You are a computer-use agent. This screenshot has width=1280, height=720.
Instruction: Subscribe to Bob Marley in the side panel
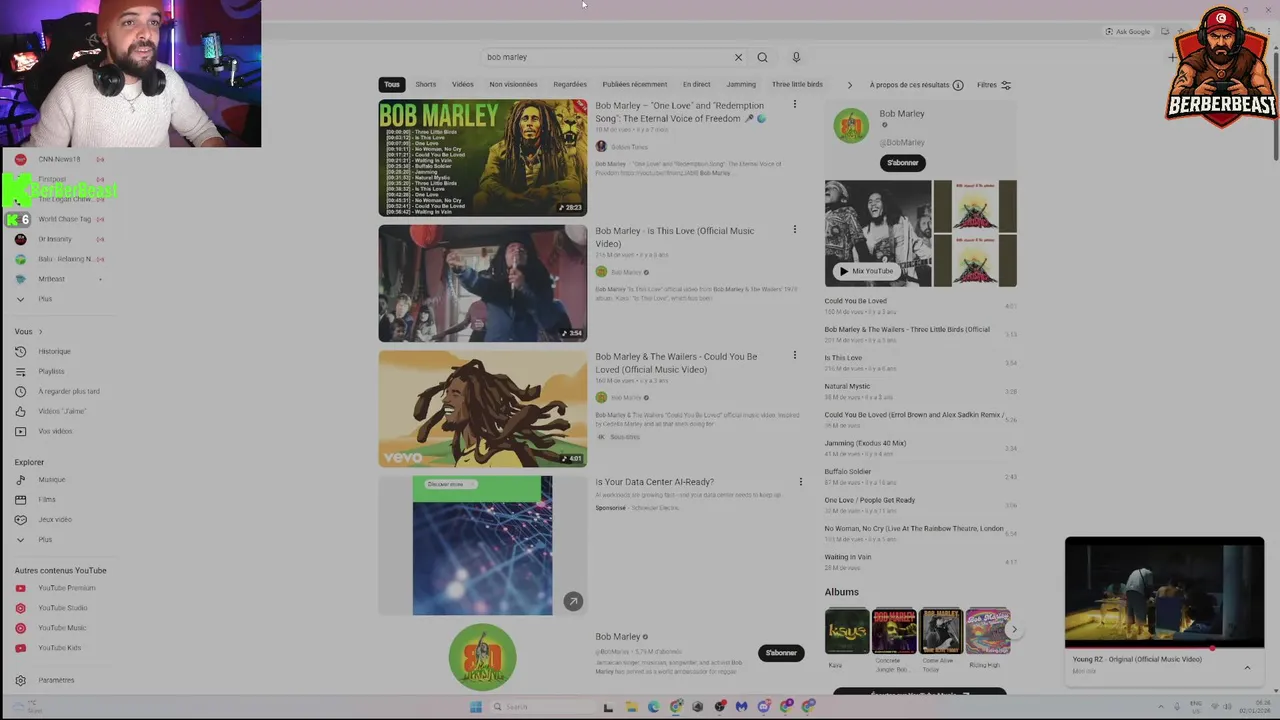coord(902,163)
